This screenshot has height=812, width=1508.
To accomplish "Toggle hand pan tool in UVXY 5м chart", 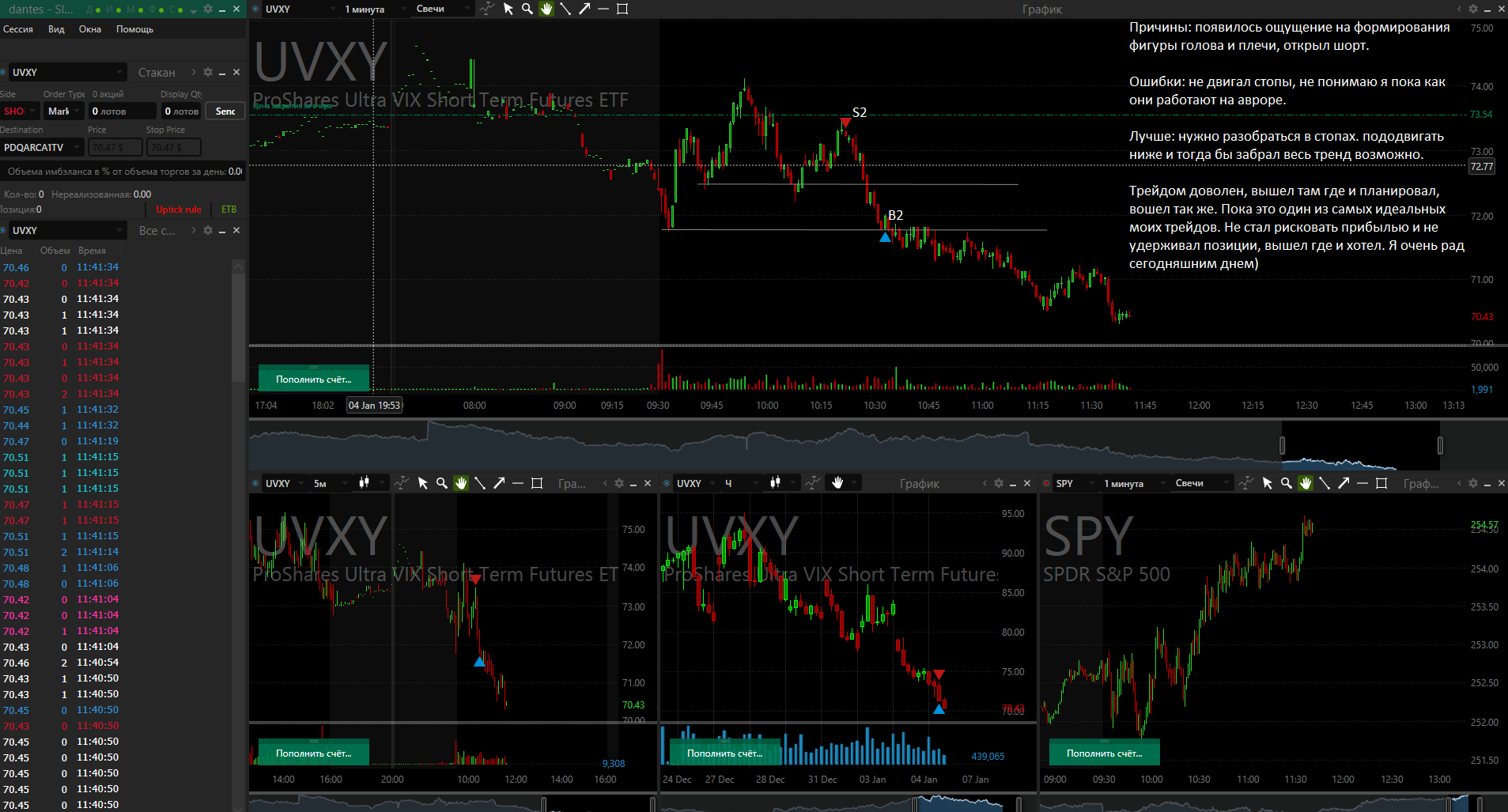I will pyautogui.click(x=461, y=483).
